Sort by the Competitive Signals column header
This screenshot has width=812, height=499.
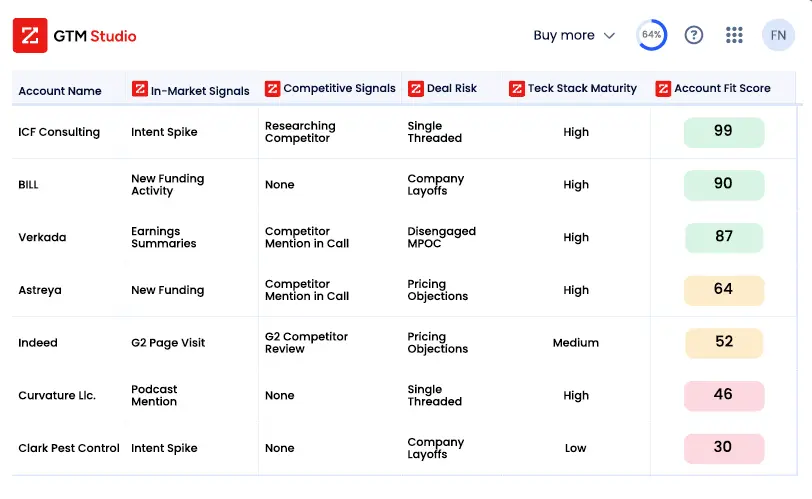coord(339,89)
